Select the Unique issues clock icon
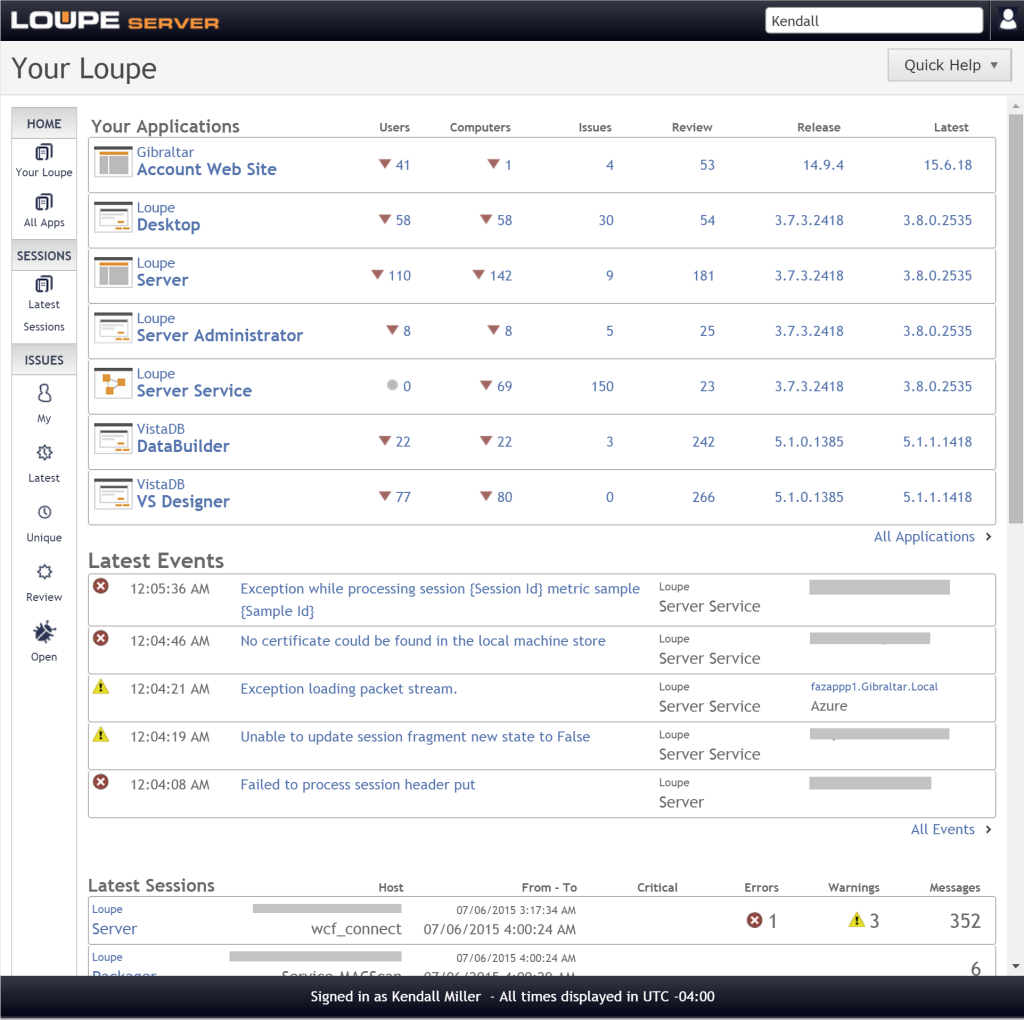Image resolution: width=1024 pixels, height=1020 pixels. point(43,512)
